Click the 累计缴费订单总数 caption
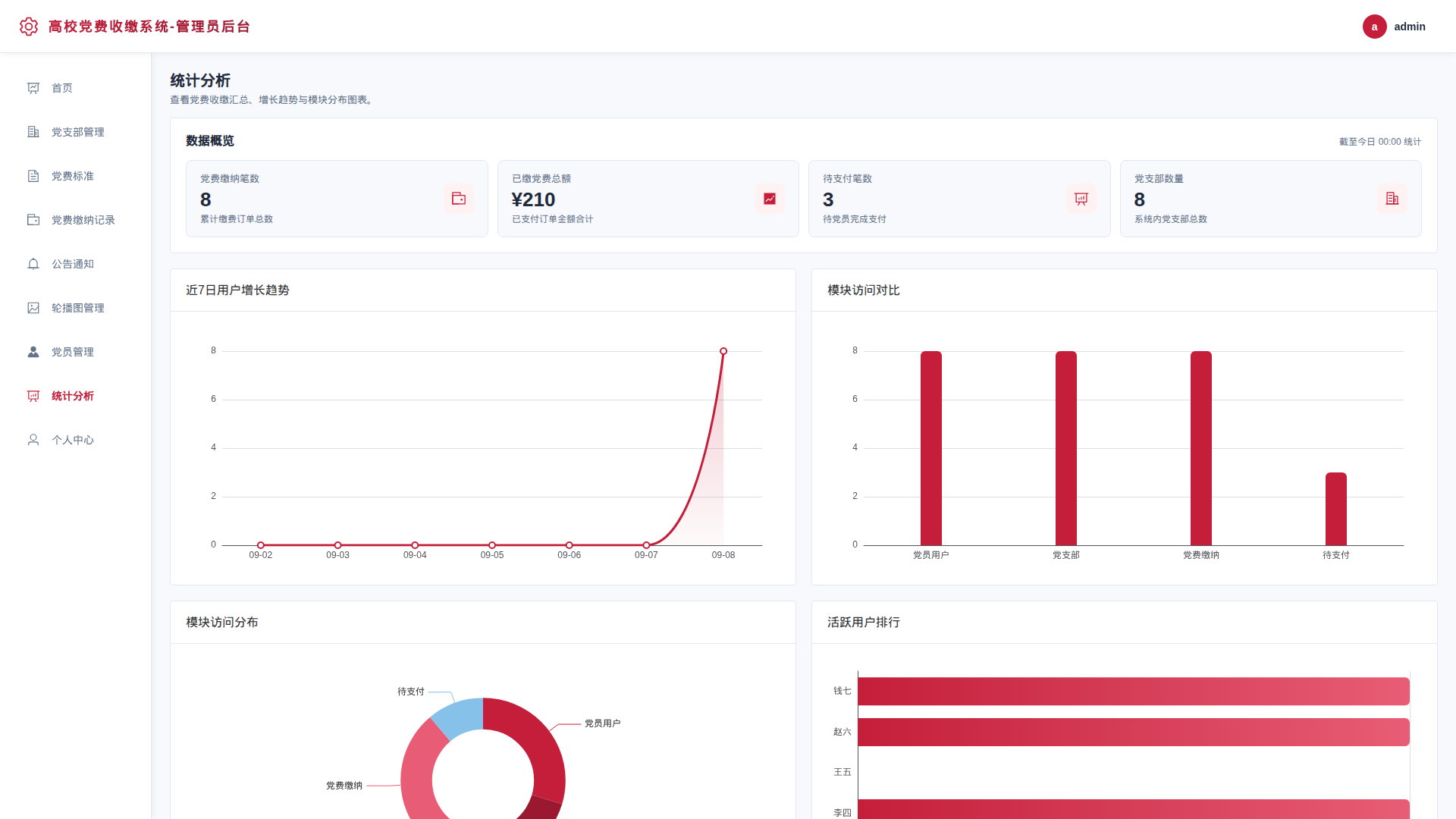The width and height of the screenshot is (1456, 819). [237, 219]
